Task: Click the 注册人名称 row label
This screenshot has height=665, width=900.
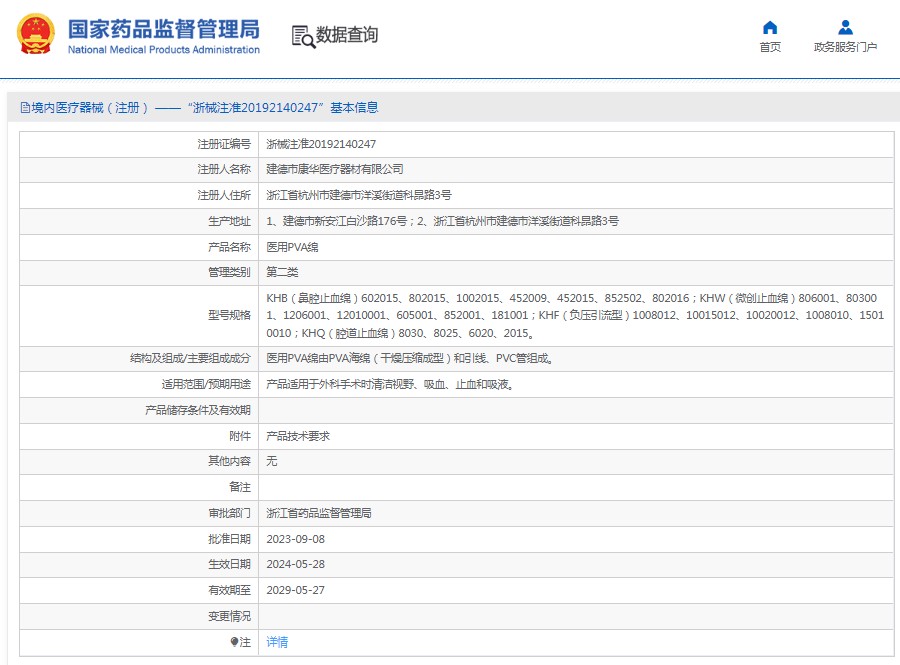Action: 224,169
